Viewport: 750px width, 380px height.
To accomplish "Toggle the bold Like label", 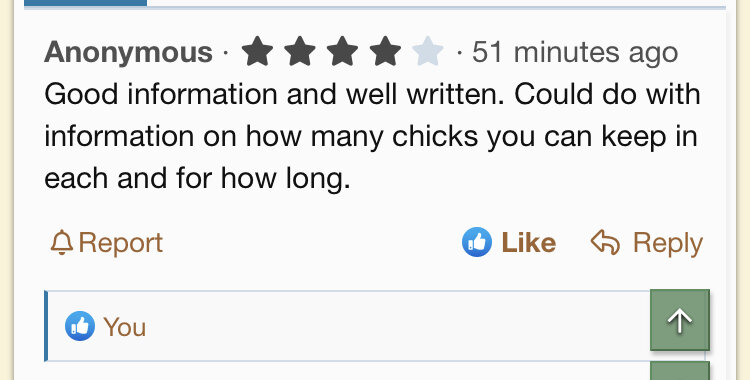I will (529, 243).
